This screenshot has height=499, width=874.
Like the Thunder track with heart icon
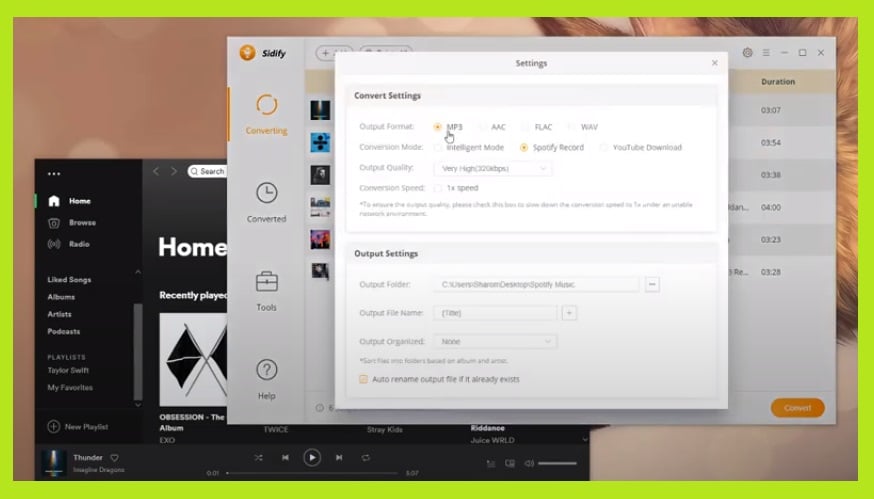(x=114, y=458)
